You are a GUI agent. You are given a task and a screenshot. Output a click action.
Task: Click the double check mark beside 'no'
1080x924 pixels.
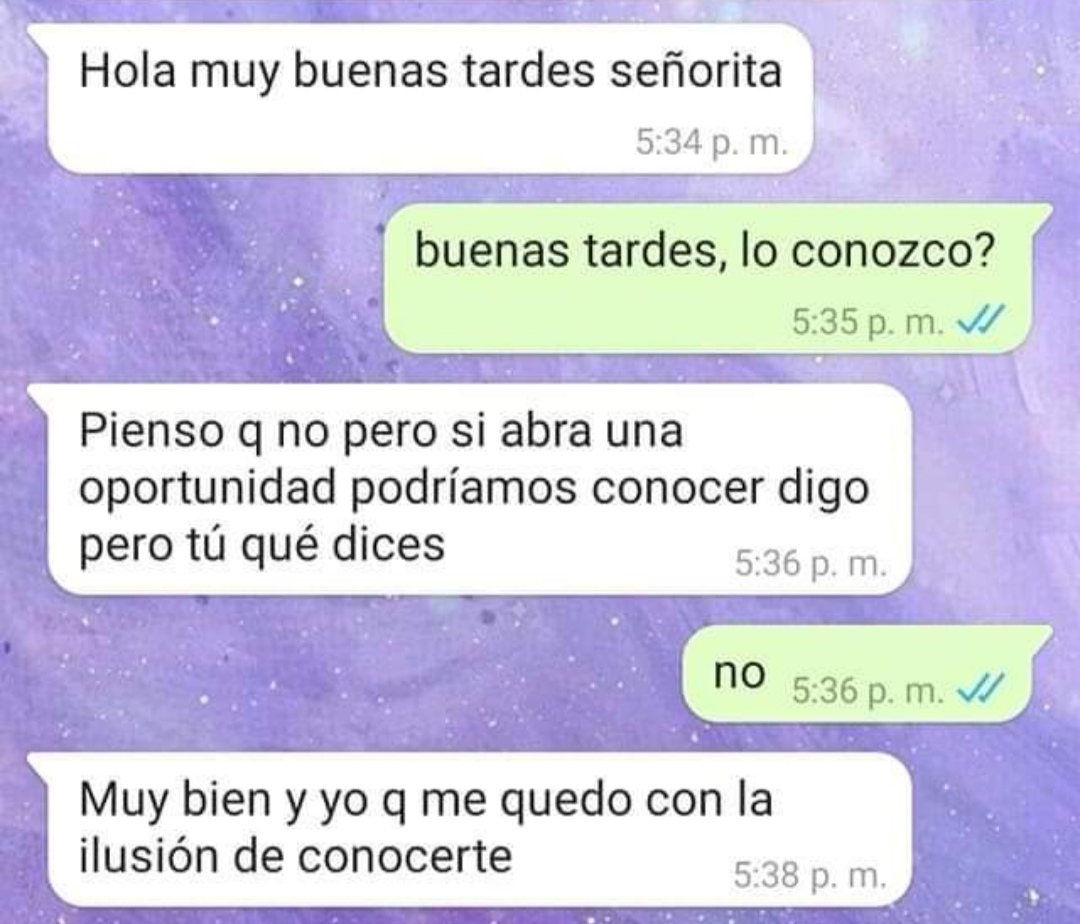[x=982, y=688]
